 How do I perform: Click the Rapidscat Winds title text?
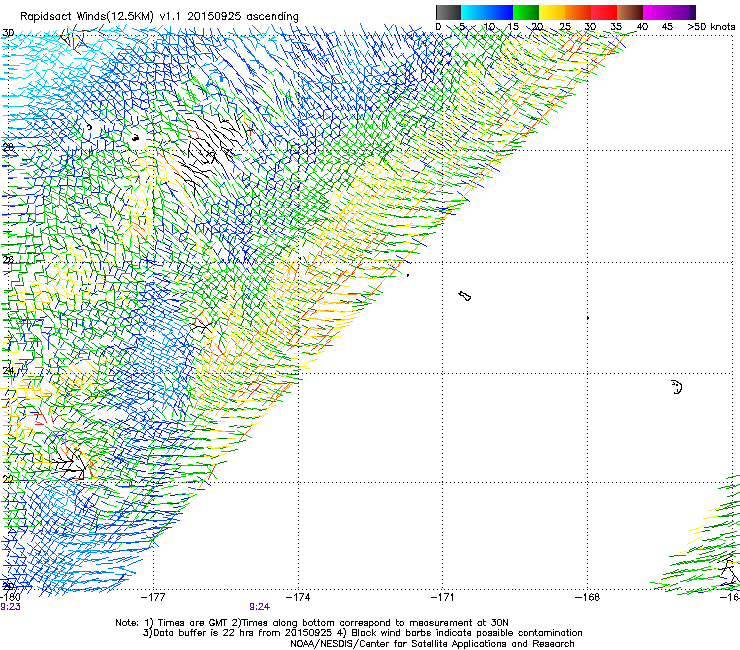pos(159,17)
